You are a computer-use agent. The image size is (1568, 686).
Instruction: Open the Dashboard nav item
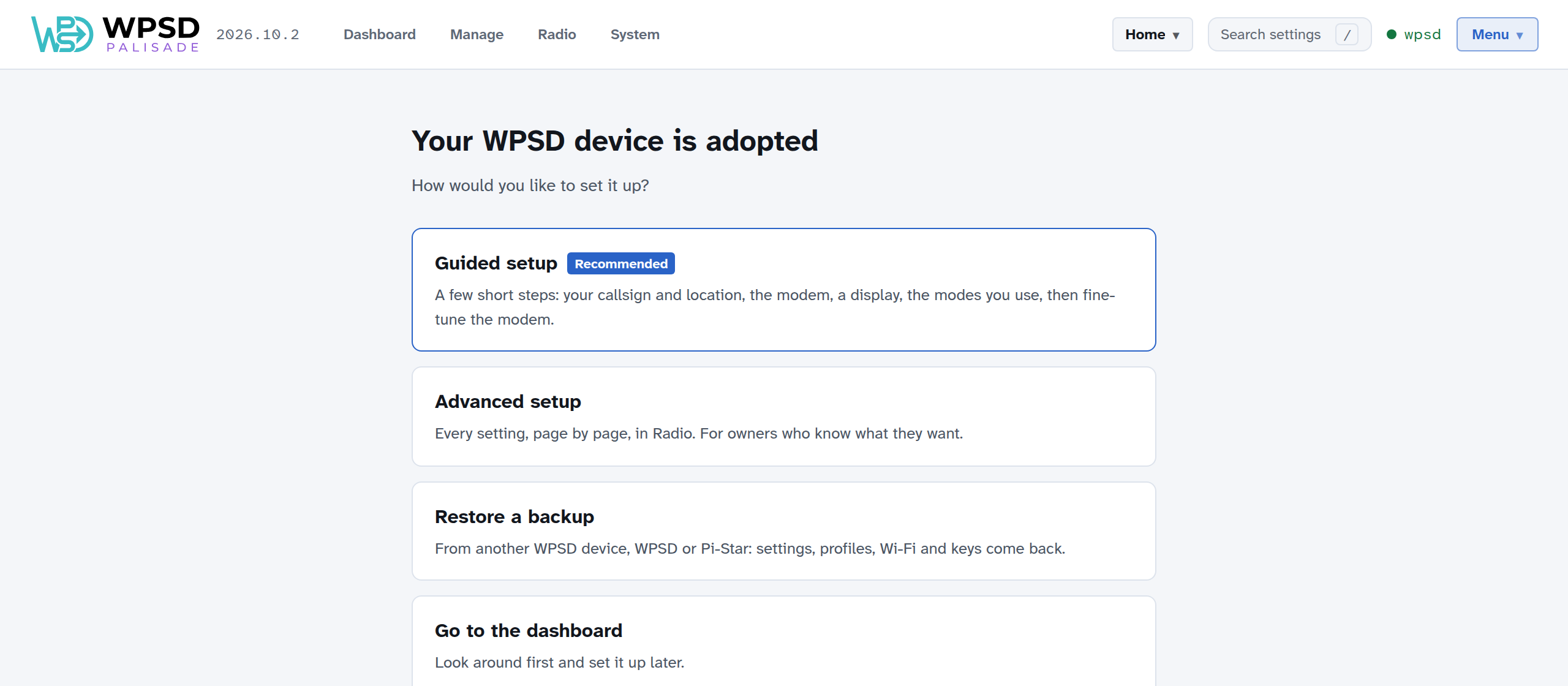(380, 34)
